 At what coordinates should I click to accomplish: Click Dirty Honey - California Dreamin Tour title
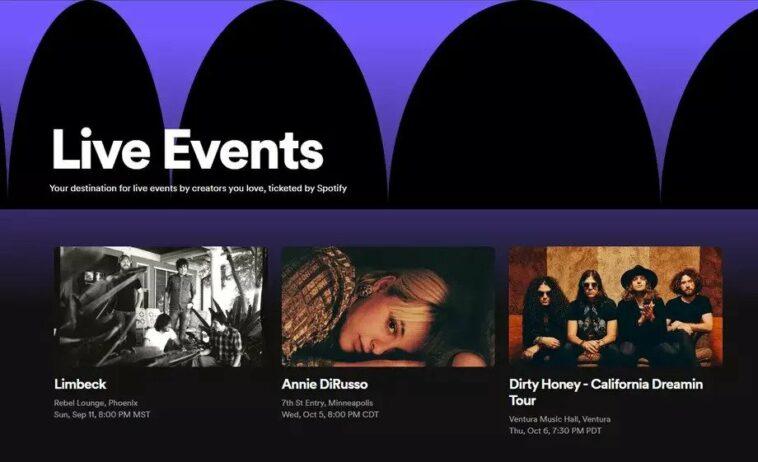click(x=606, y=392)
